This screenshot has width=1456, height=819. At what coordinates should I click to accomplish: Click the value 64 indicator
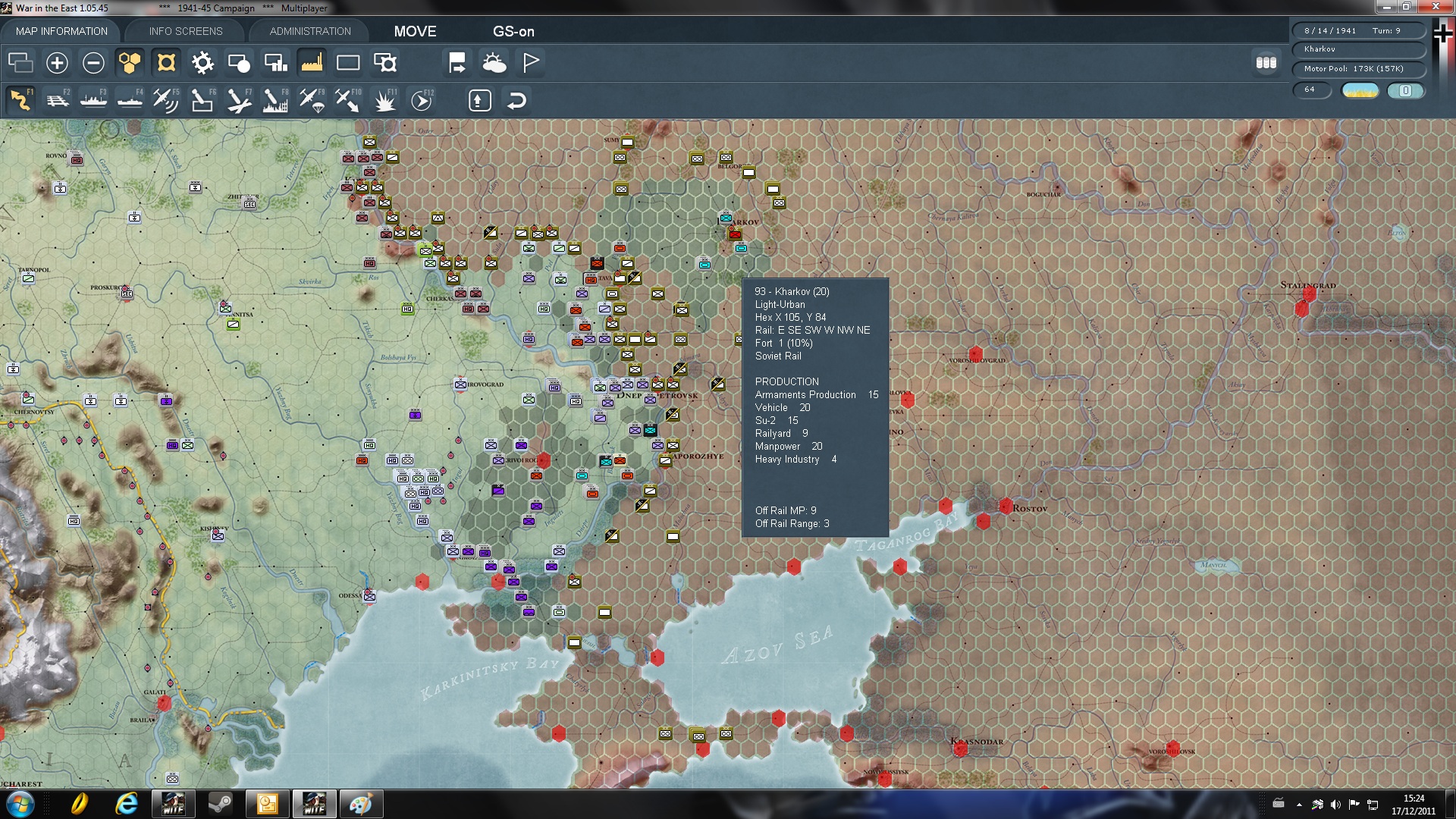pyautogui.click(x=1312, y=90)
